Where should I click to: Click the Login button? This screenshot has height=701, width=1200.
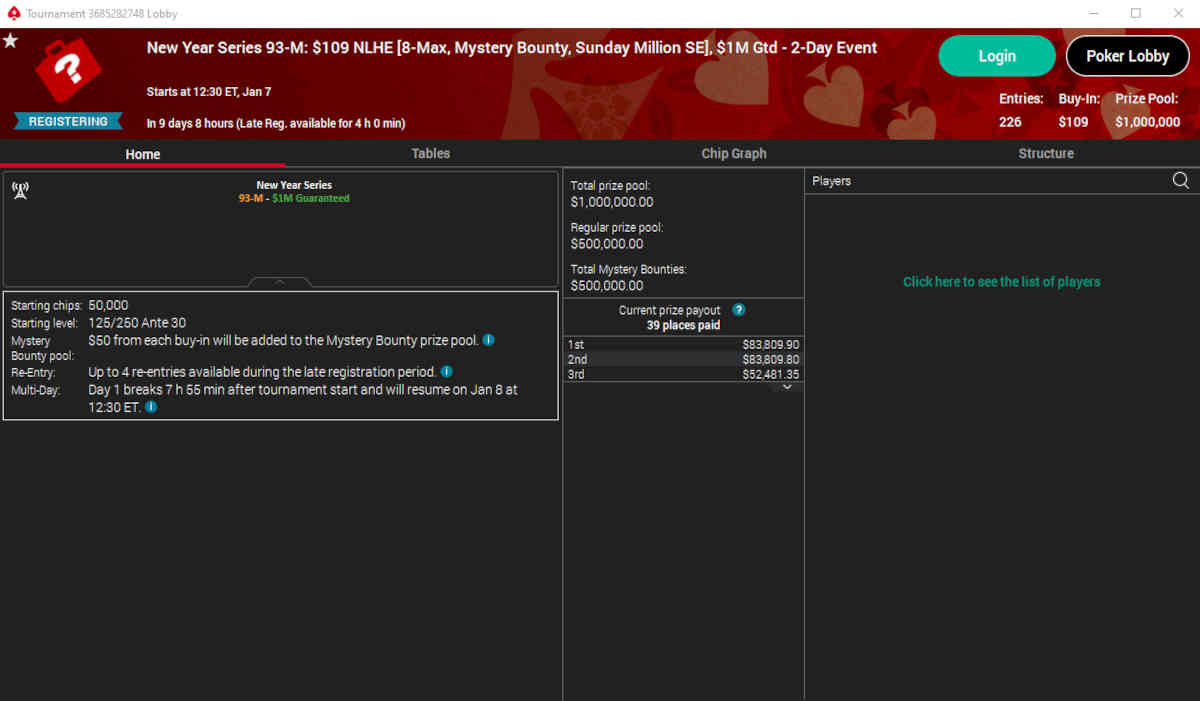pyautogui.click(x=997, y=56)
